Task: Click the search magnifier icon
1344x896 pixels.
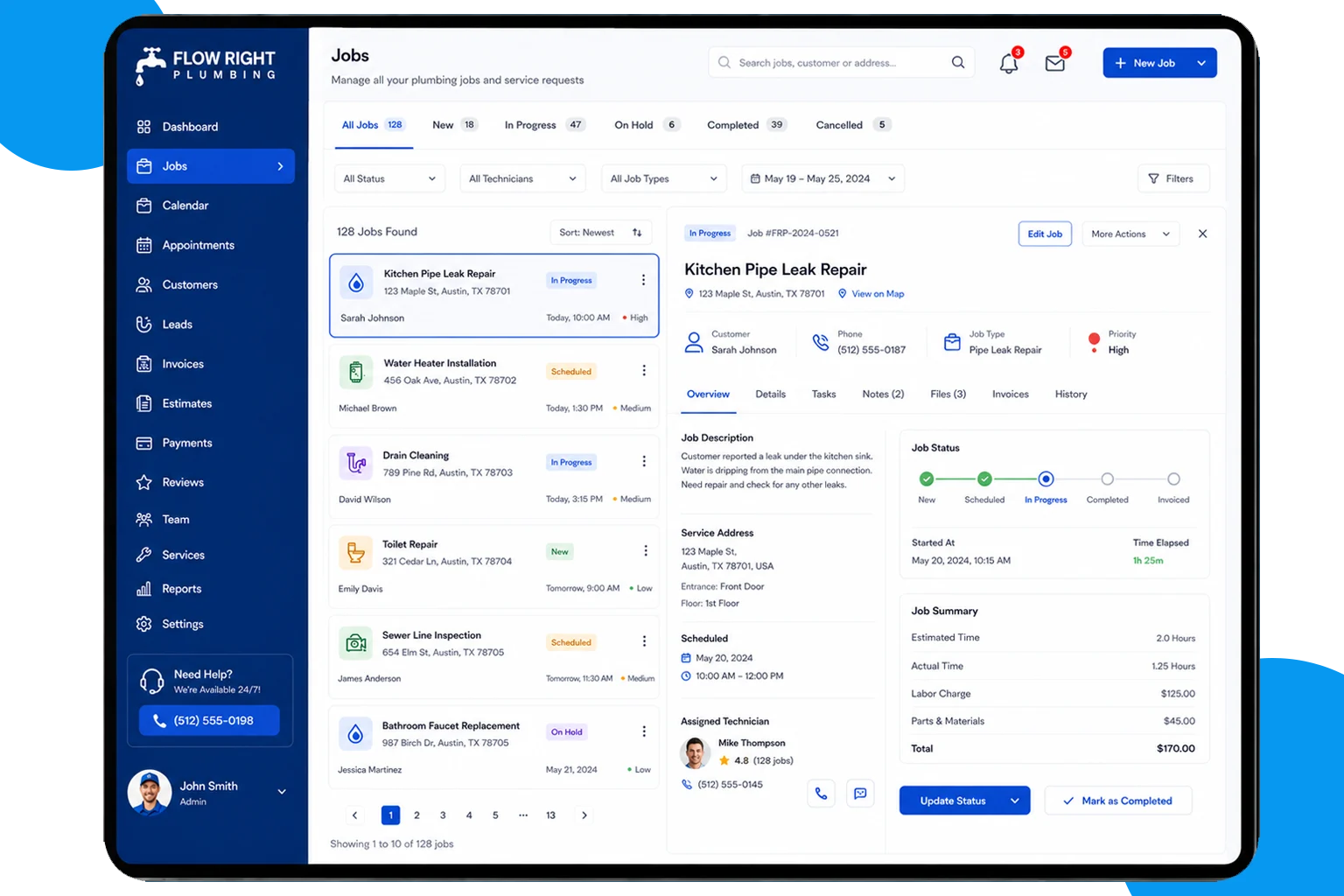Action: coord(958,62)
